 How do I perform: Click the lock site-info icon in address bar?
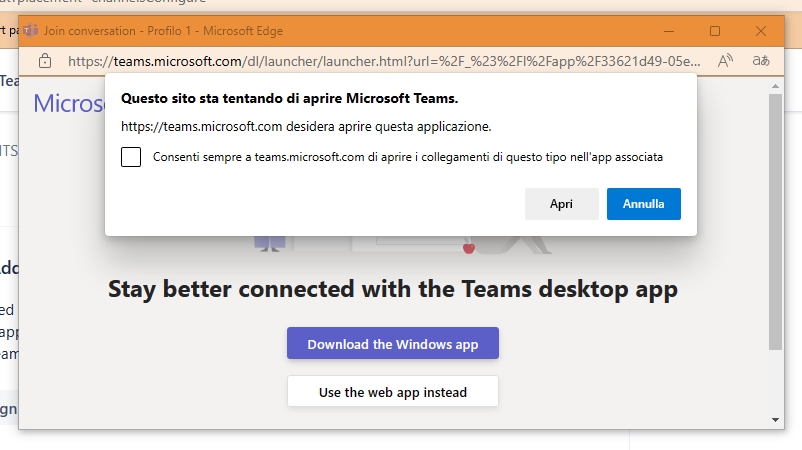45,61
